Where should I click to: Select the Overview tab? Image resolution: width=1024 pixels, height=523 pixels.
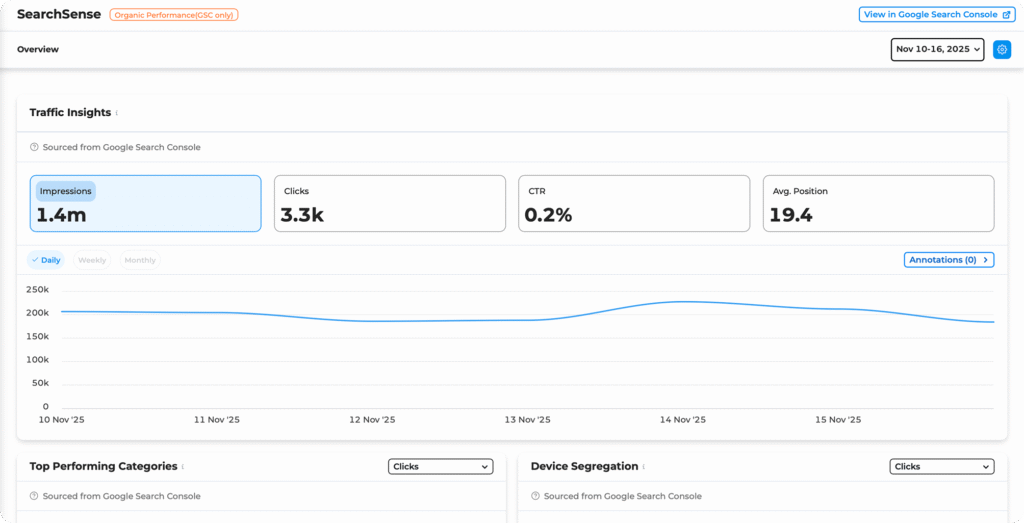38,49
